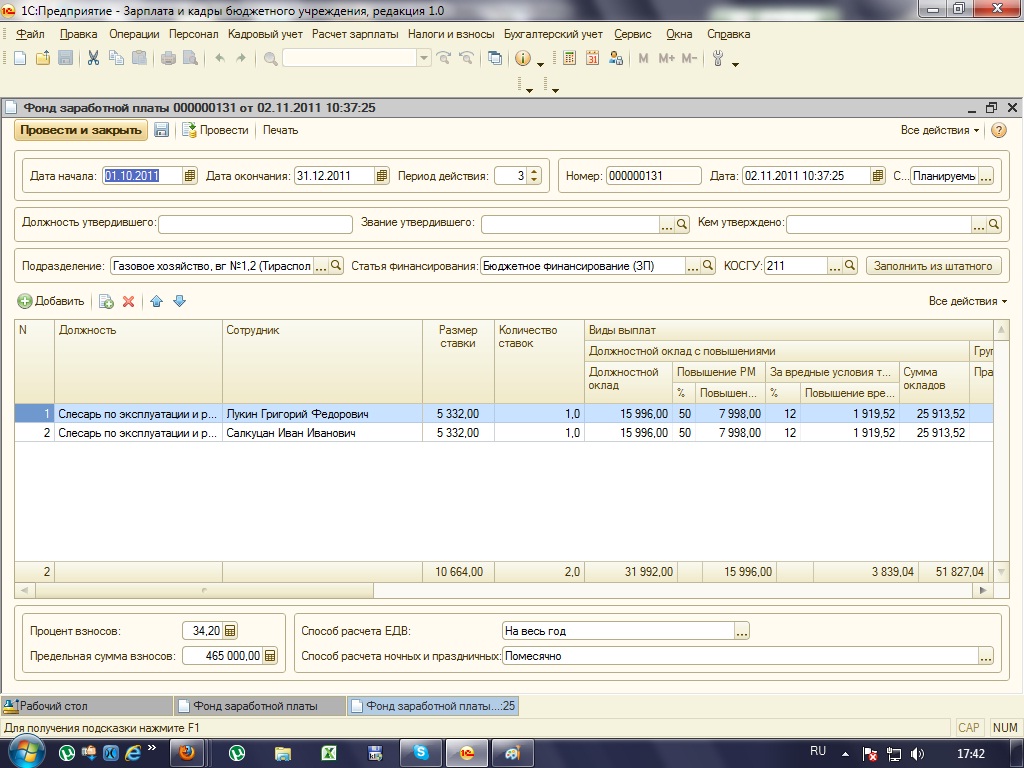
Task: Click the New document toolbar icon
Action: point(20,58)
